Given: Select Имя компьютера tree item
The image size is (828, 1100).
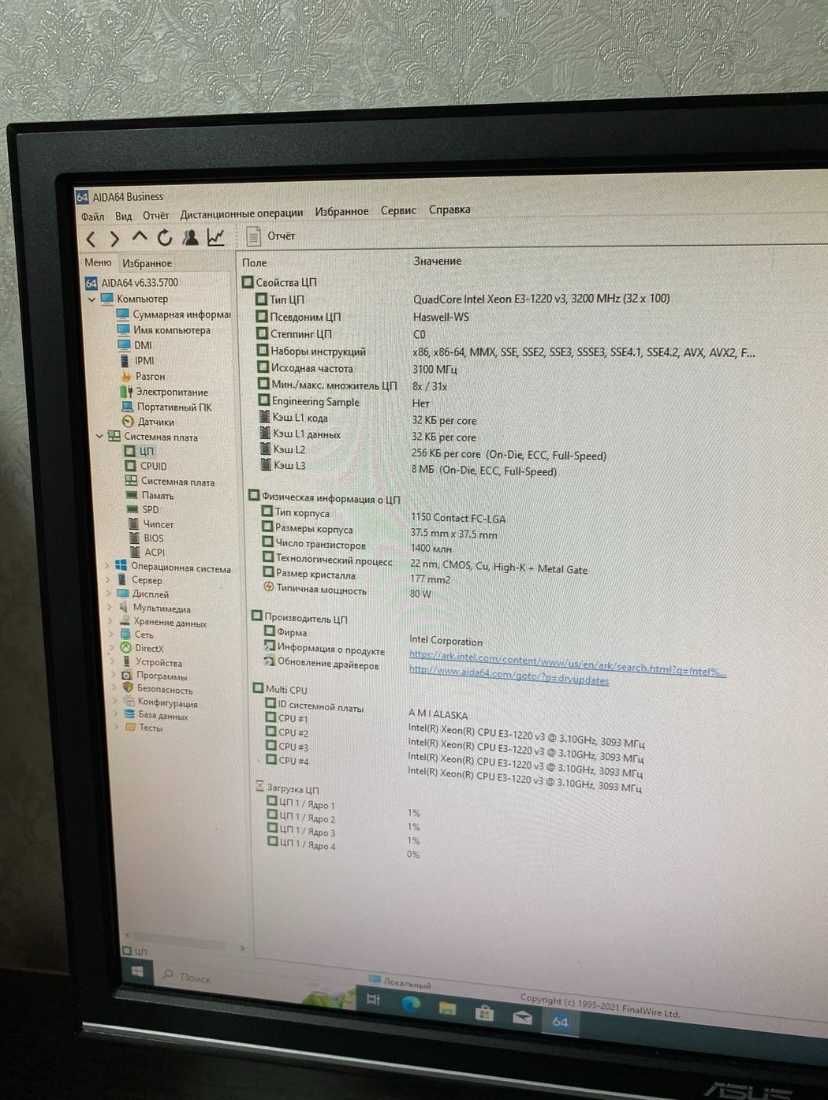Looking at the screenshot, I should click(163, 330).
